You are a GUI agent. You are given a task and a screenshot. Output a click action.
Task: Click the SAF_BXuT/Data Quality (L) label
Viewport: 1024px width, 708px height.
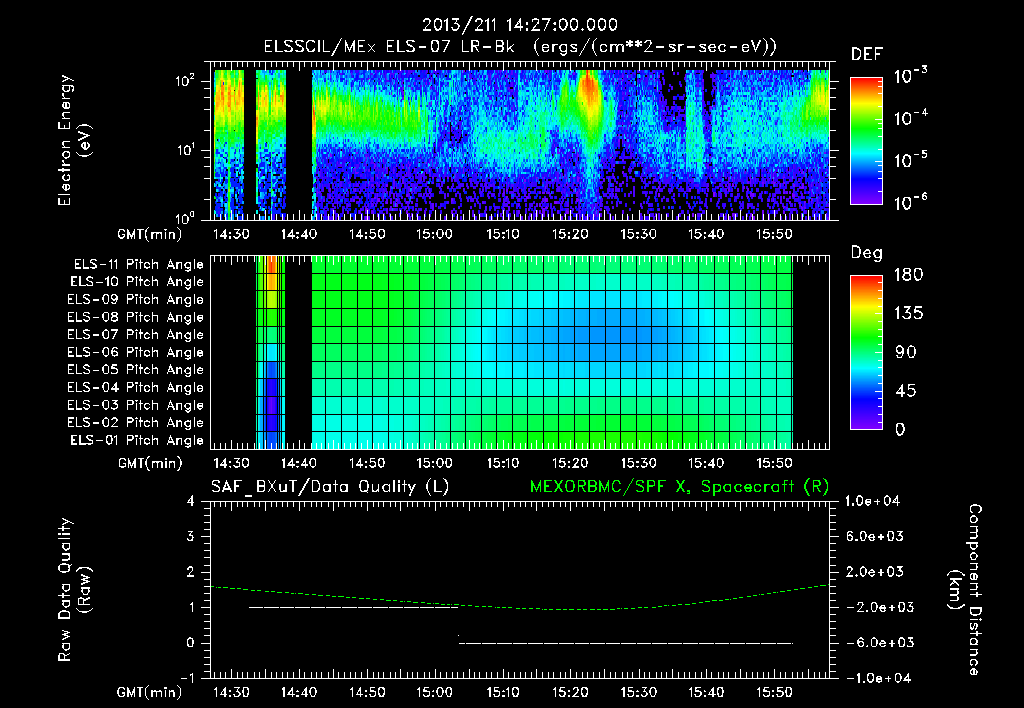329,487
